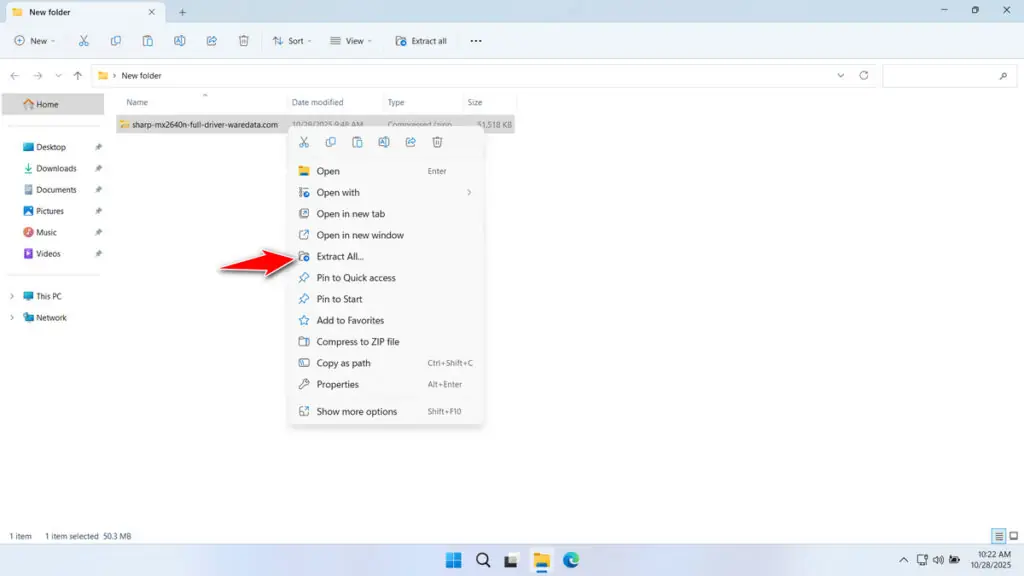Select the Paste icon in the context menu
Image resolution: width=1024 pixels, height=576 pixels.
point(357,142)
